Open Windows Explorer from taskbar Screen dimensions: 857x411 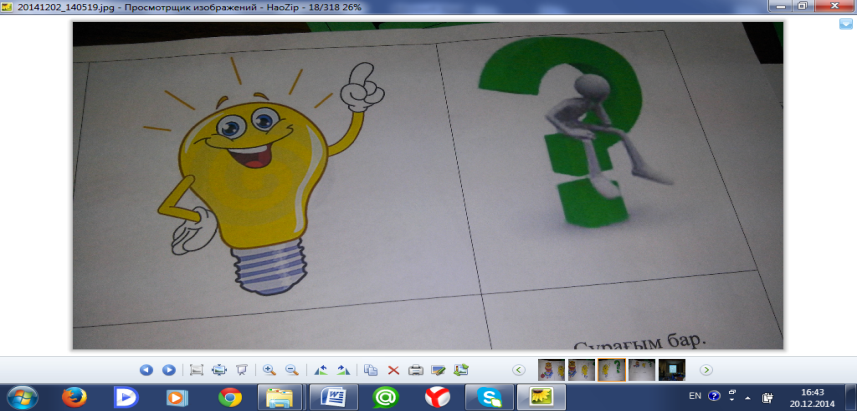(x=280, y=397)
